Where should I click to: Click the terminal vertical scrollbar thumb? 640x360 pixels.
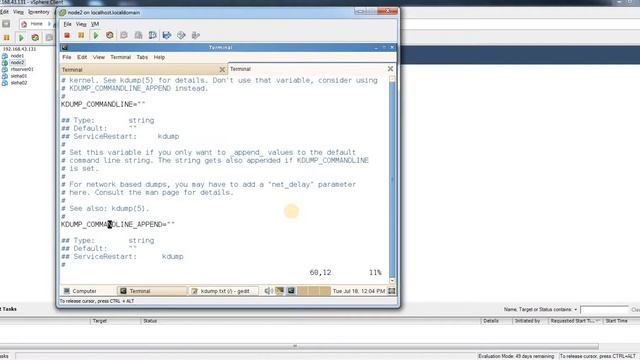[392, 179]
